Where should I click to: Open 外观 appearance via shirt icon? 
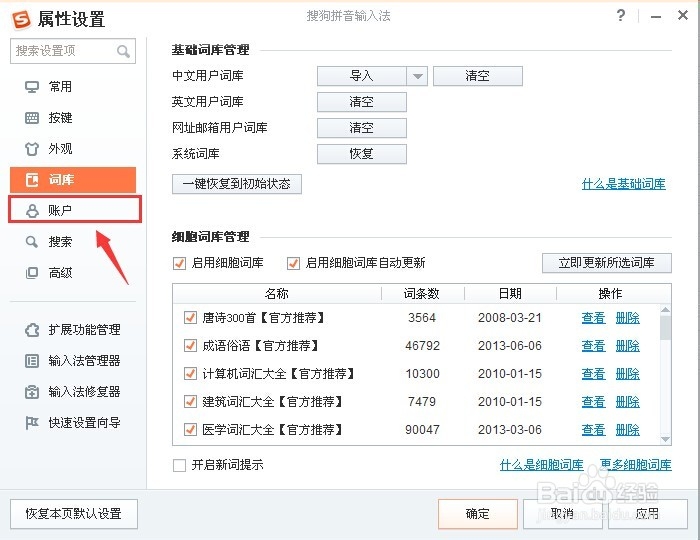(32, 149)
